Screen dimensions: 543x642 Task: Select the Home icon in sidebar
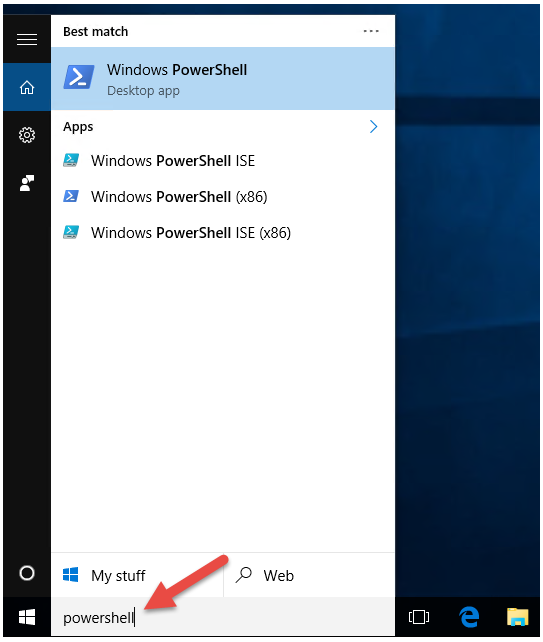[27, 87]
